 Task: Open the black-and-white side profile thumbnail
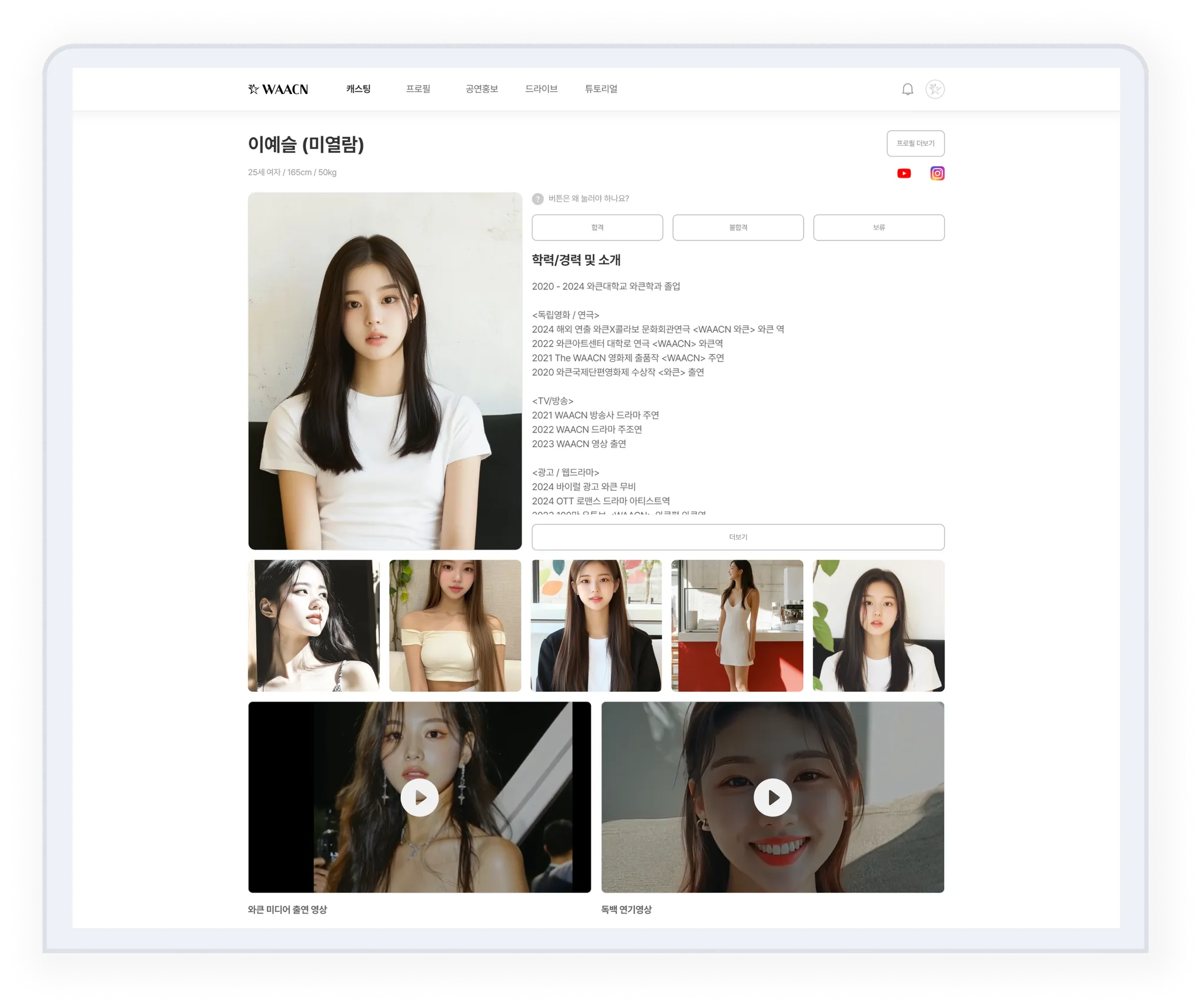tap(313, 625)
